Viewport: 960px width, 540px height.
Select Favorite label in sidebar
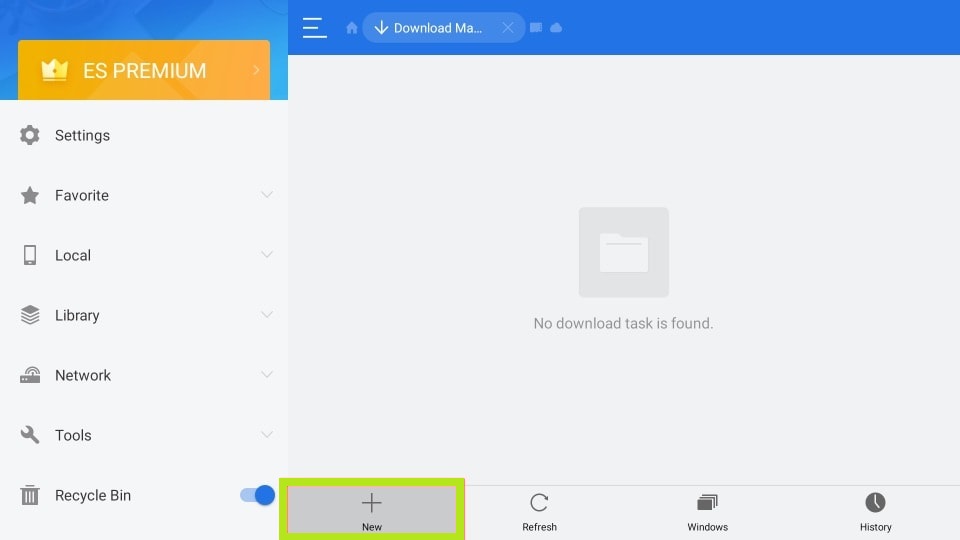coord(82,195)
